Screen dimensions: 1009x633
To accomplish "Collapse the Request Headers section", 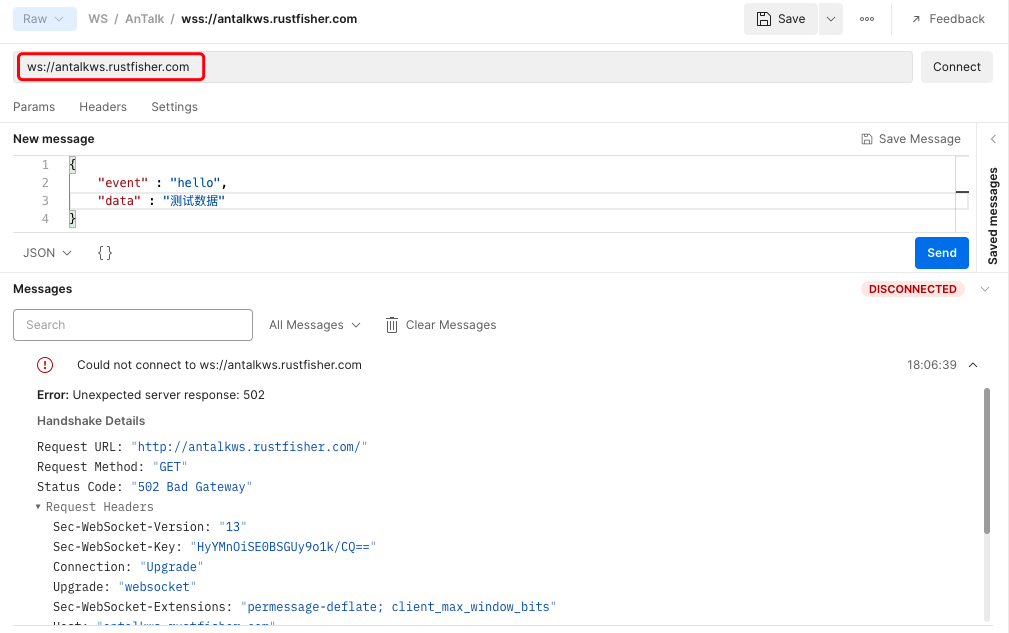I will [x=38, y=507].
